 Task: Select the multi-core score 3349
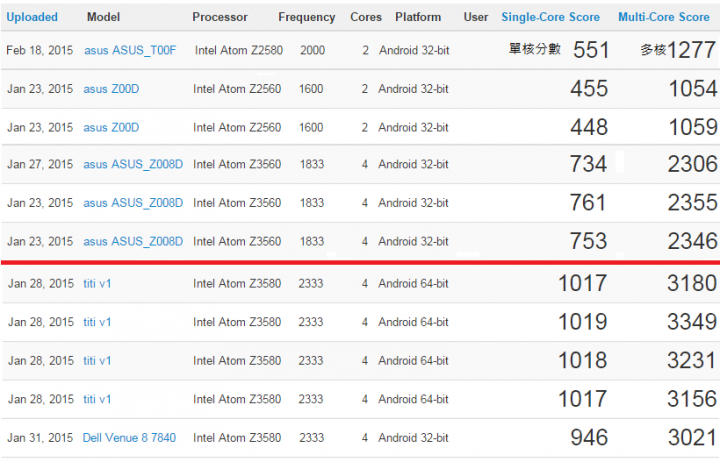tap(692, 321)
